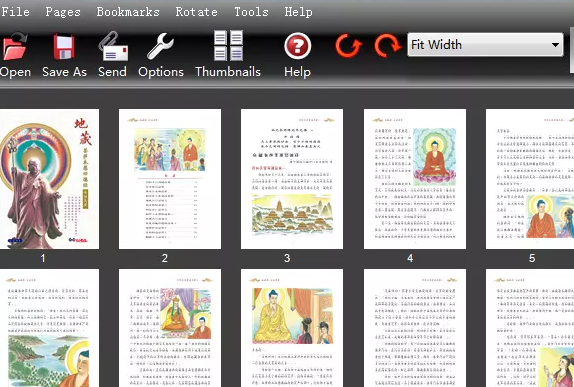Open the Rotate menu
This screenshot has height=387, width=574.
click(x=196, y=12)
